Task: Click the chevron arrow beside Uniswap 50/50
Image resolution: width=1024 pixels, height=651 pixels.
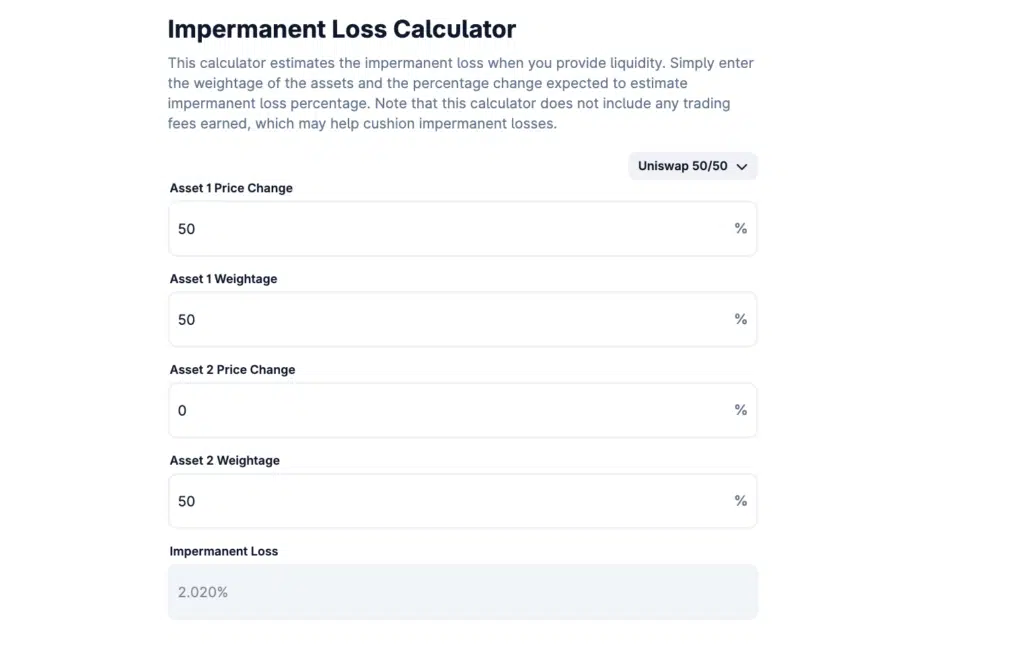Action: click(742, 167)
